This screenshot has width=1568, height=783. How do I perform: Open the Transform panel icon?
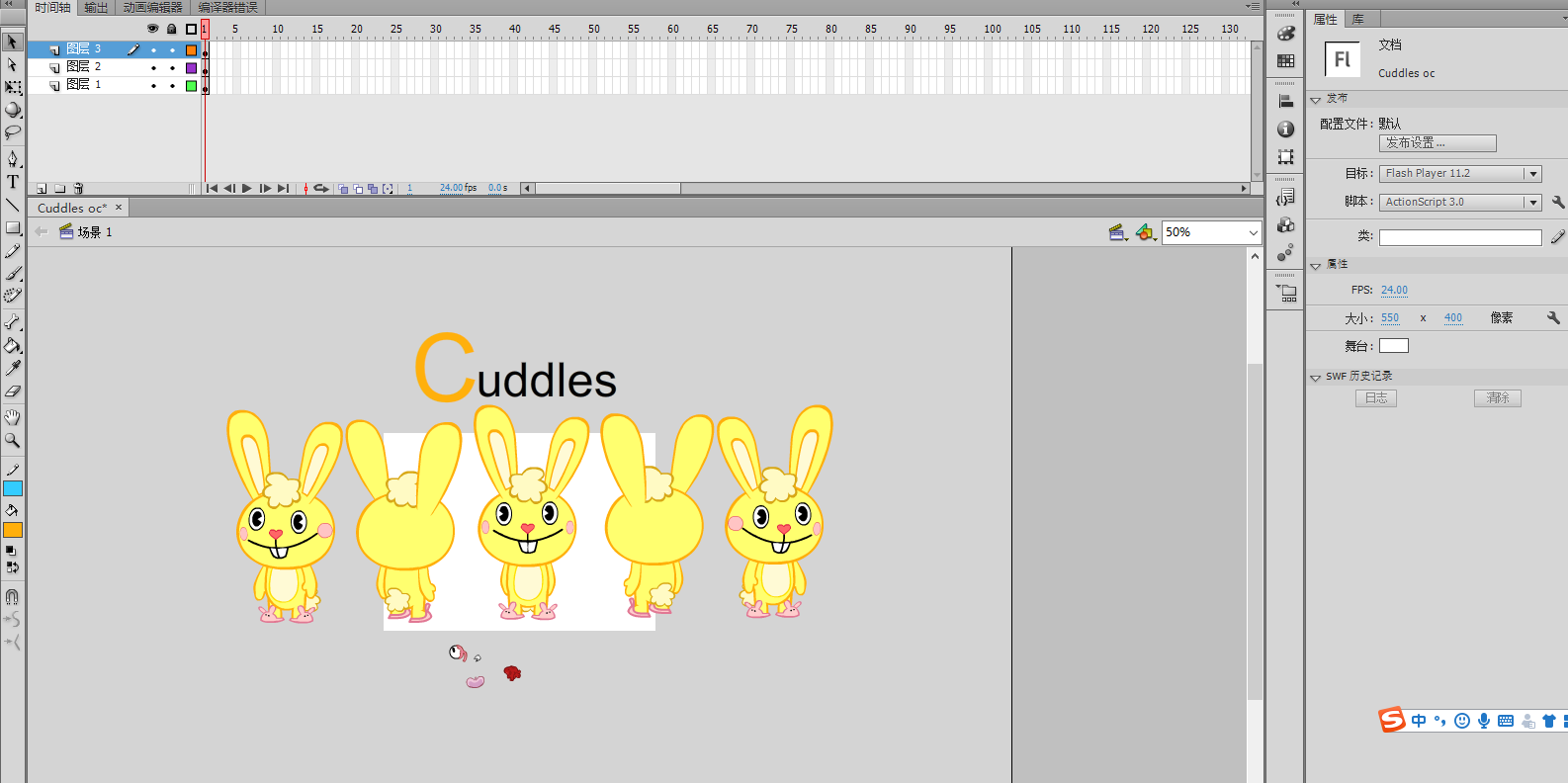(x=1285, y=156)
